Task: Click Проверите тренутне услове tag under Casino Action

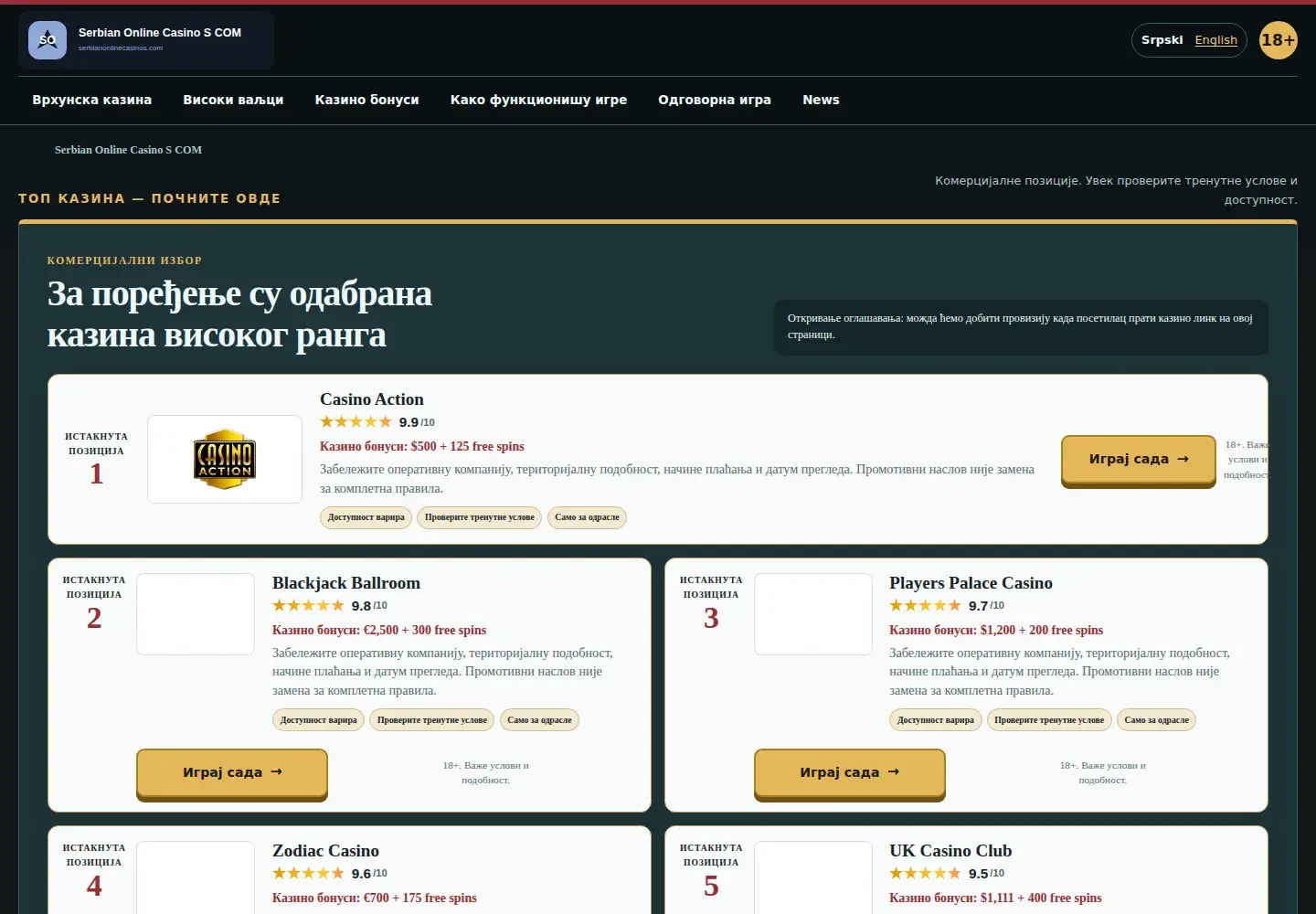Action: click(480, 517)
